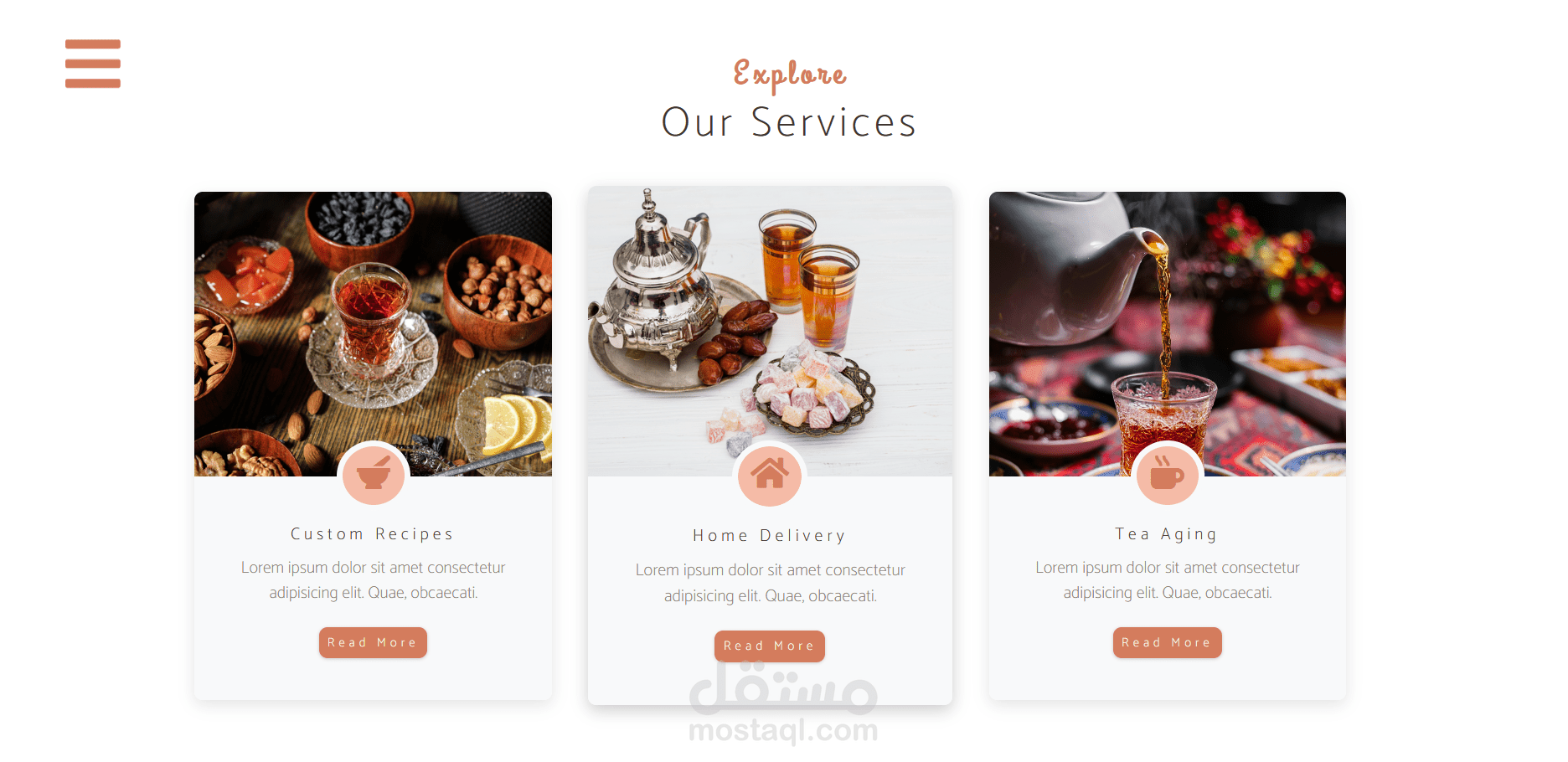This screenshot has height=762, width=1568.
Task: Click the Explore script heading
Action: (x=790, y=75)
